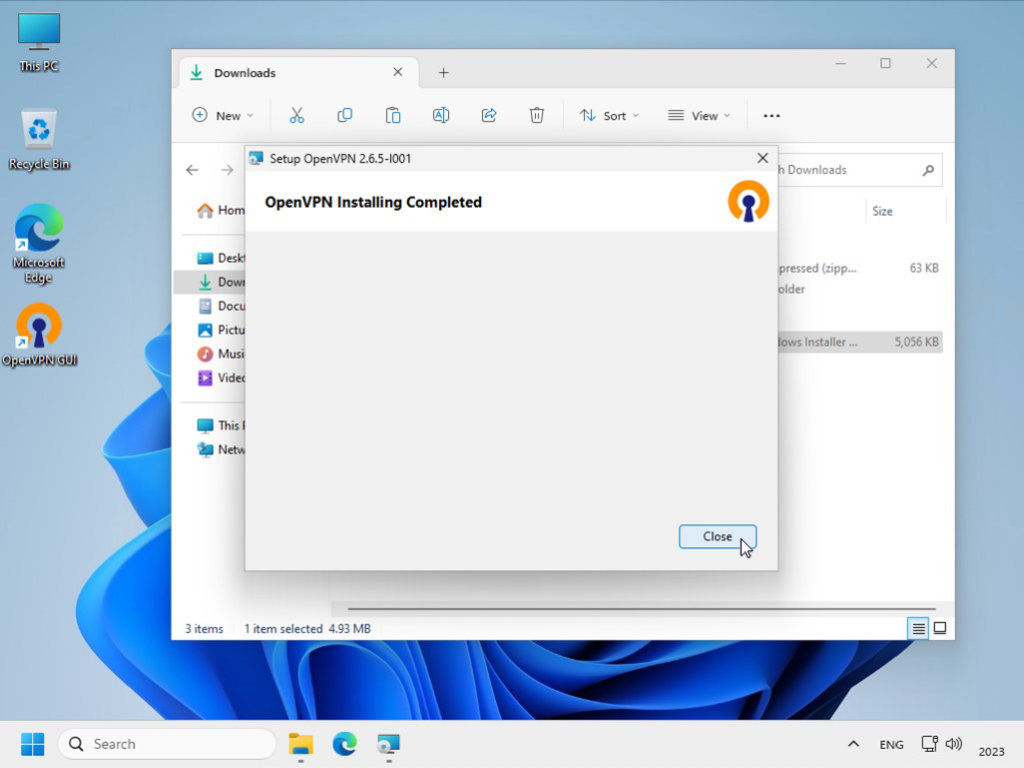Open Videos in the Explorer sidebar
The height and width of the screenshot is (768, 1024).
coord(221,377)
